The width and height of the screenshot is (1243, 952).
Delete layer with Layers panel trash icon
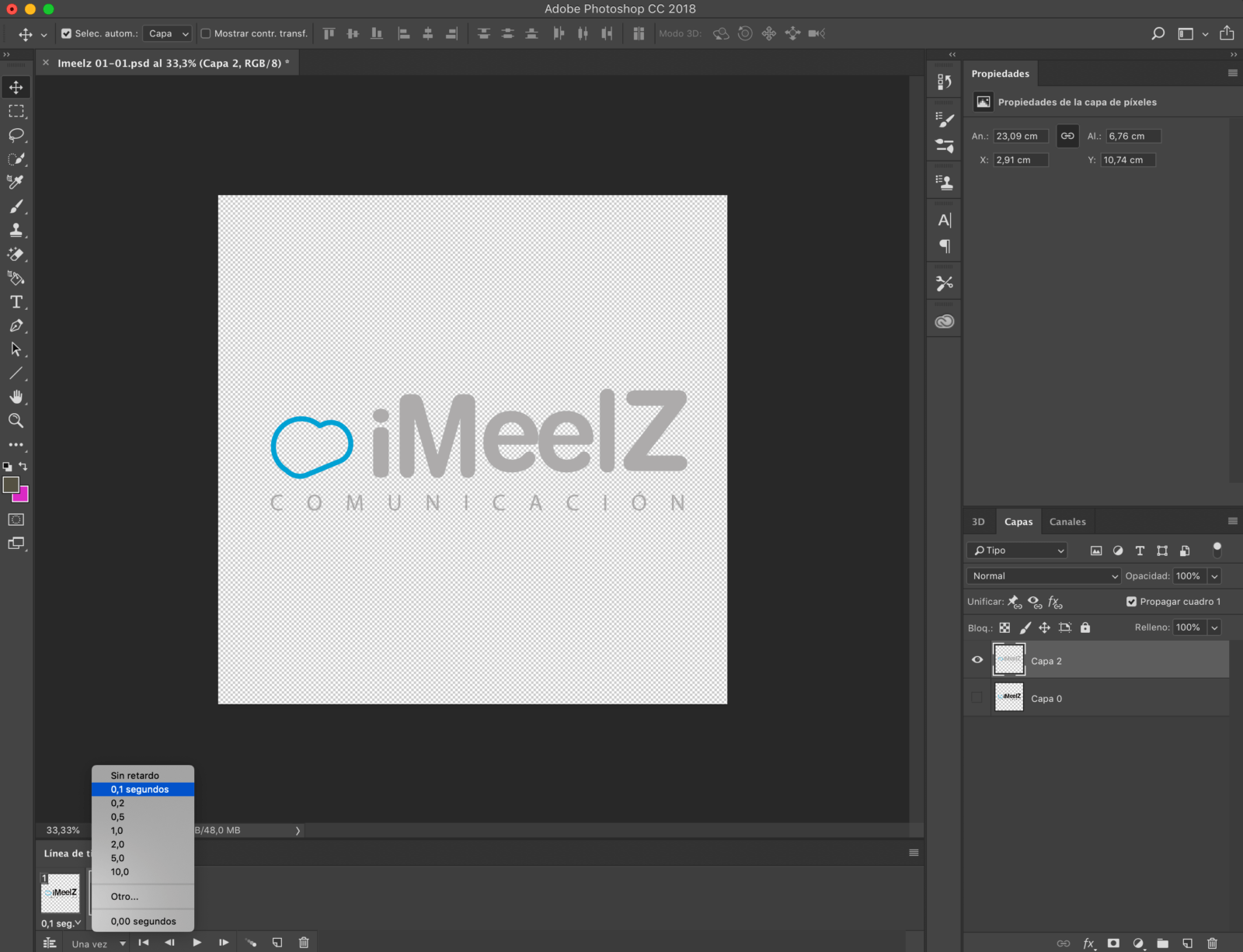click(x=1213, y=943)
